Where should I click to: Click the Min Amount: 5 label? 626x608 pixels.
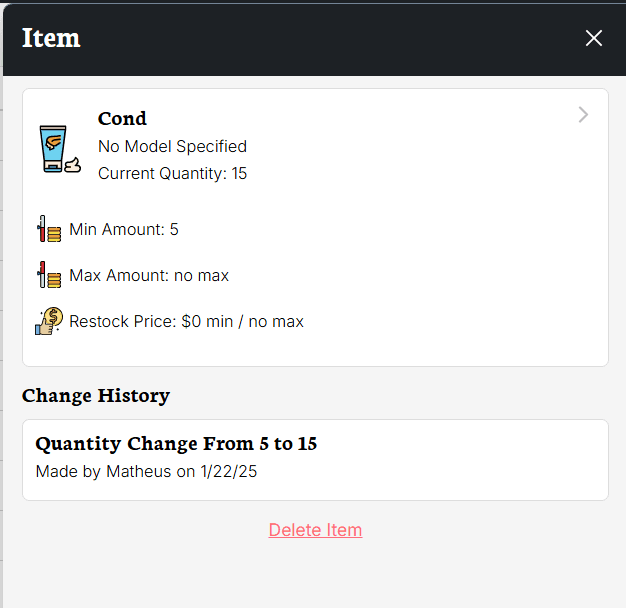click(x=124, y=229)
